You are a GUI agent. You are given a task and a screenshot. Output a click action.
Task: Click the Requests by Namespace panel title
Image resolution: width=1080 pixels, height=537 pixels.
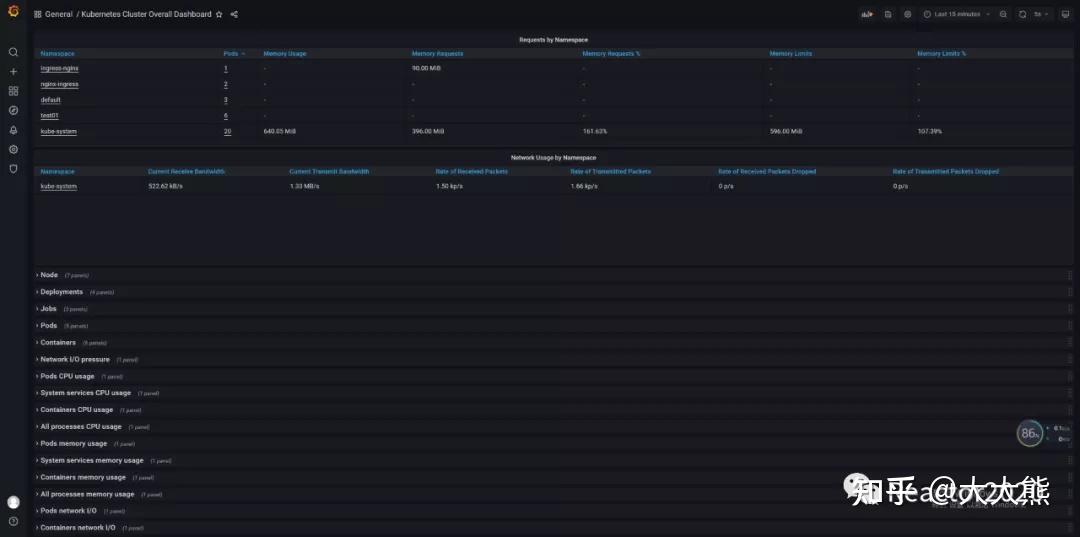click(x=553, y=40)
